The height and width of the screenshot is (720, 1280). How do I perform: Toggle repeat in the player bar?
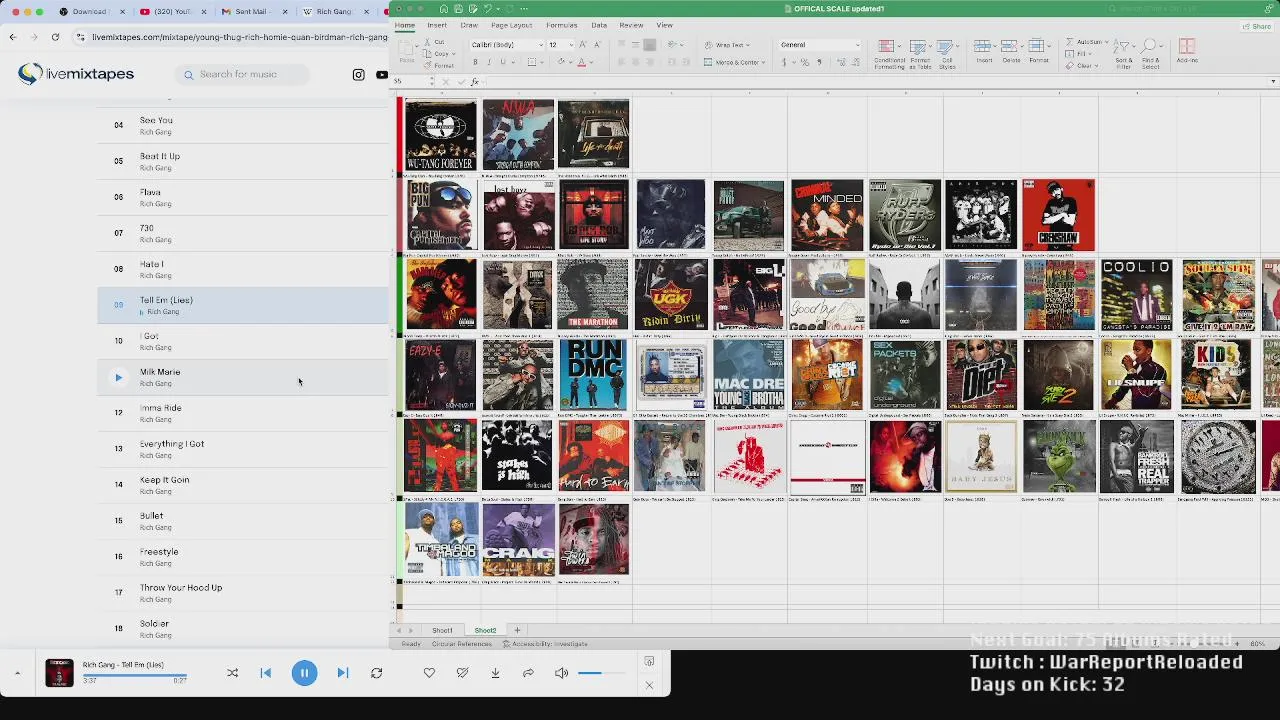coord(376,673)
